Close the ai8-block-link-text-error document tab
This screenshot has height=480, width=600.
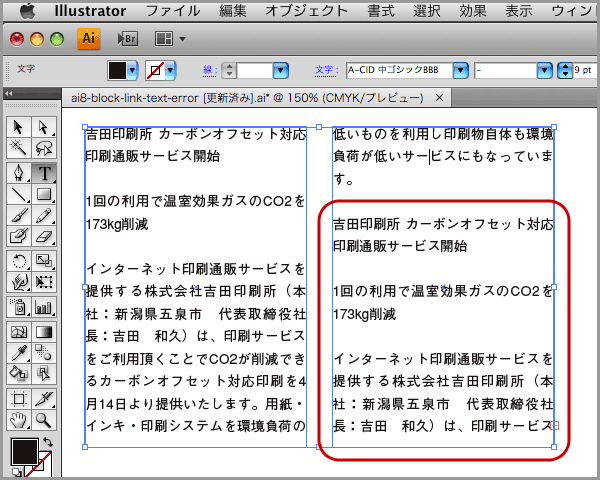click(440, 98)
